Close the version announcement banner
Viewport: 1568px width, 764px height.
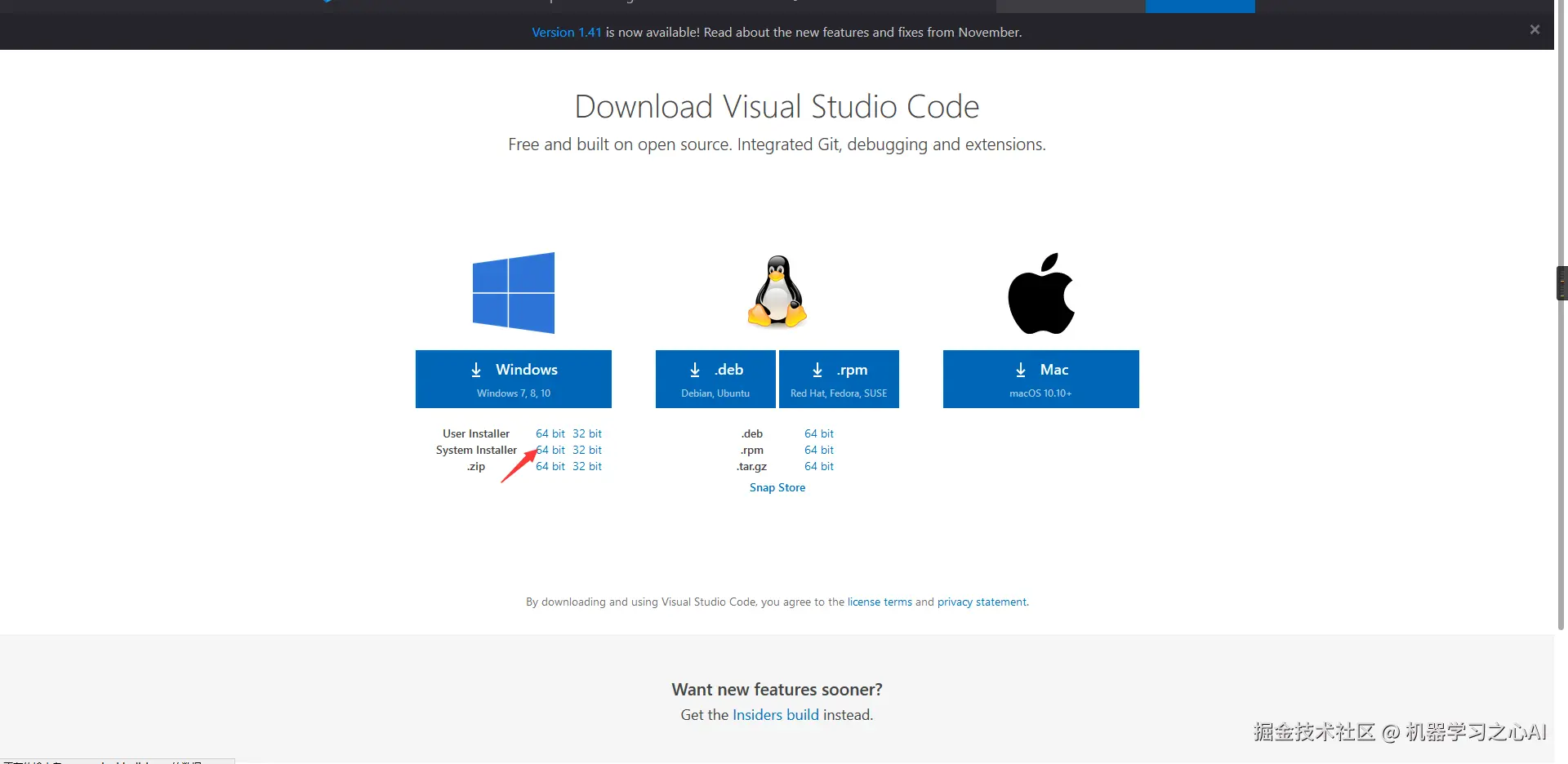point(1535,29)
